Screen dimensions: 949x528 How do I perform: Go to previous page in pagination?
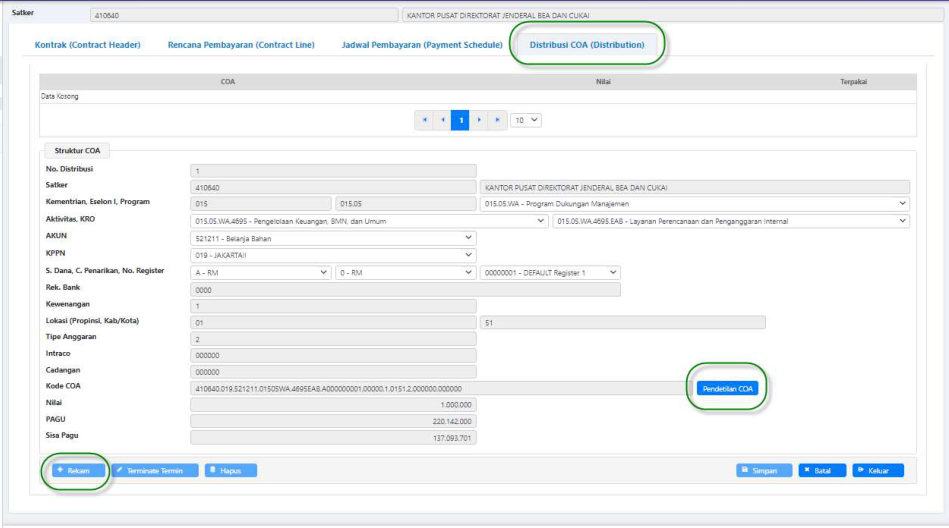(442, 120)
